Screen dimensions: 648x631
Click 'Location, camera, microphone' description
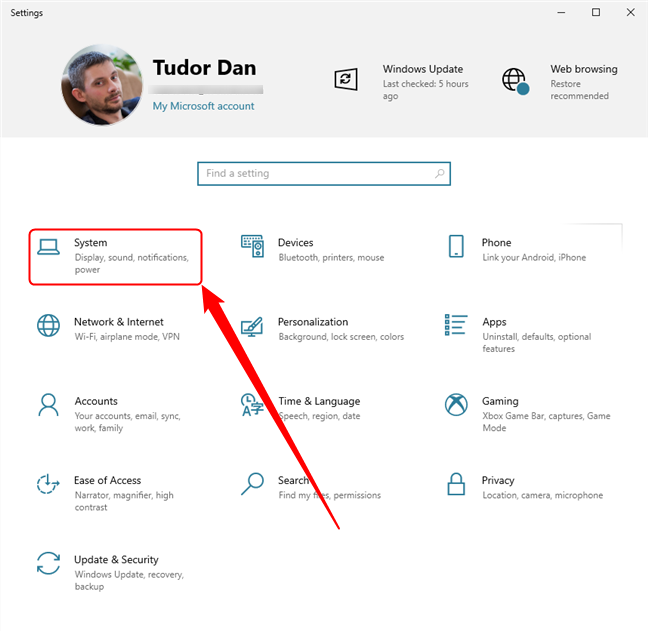pos(543,495)
